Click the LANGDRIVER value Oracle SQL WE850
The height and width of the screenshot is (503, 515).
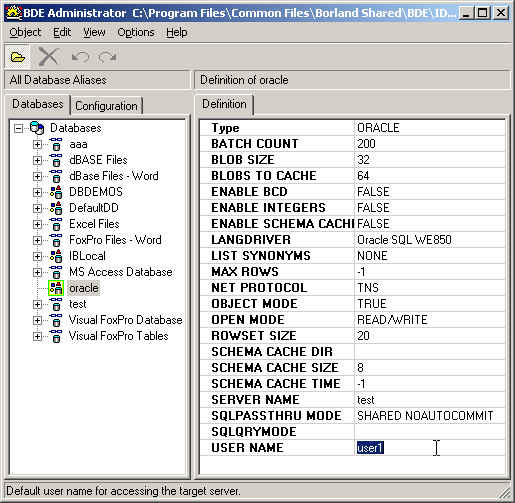point(404,240)
